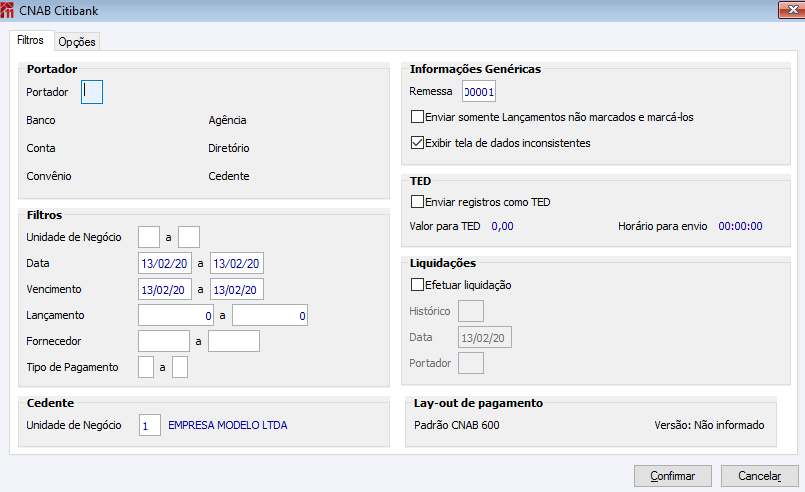This screenshot has height=492, width=805.
Task: Uncheck Exibir tela de dados inconsistentes
Action: click(418, 143)
